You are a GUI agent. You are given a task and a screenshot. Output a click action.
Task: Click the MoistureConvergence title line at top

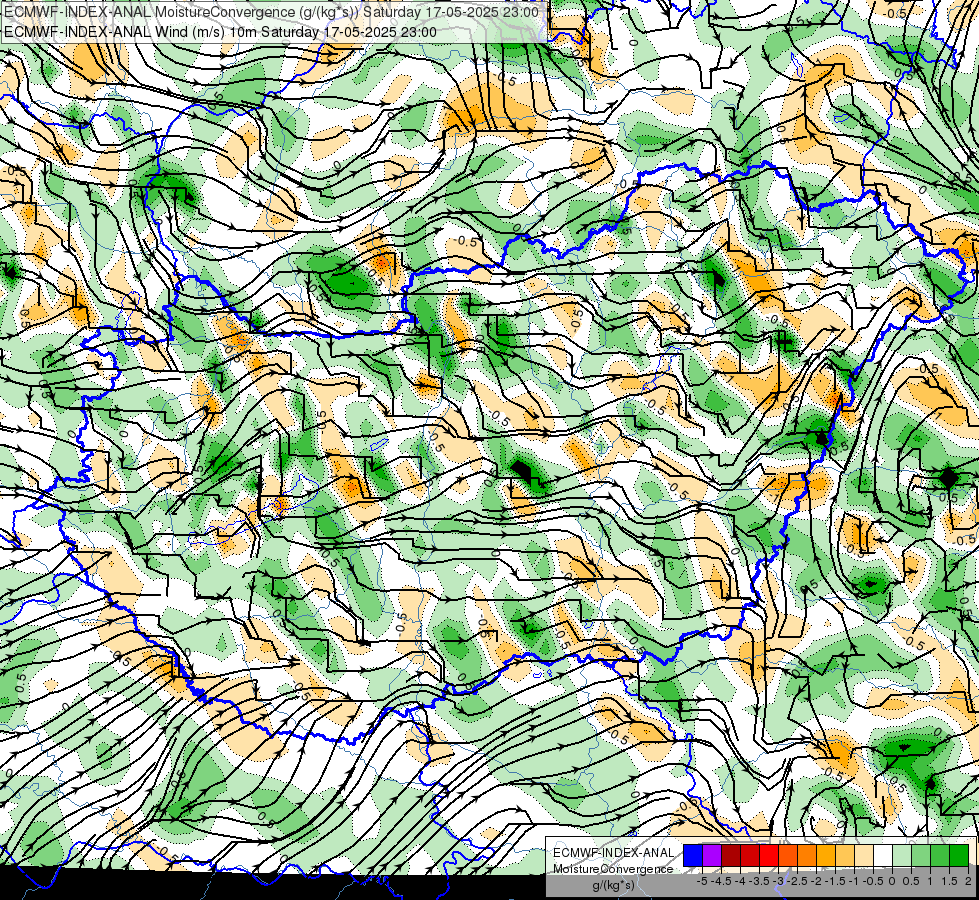(x=271, y=12)
